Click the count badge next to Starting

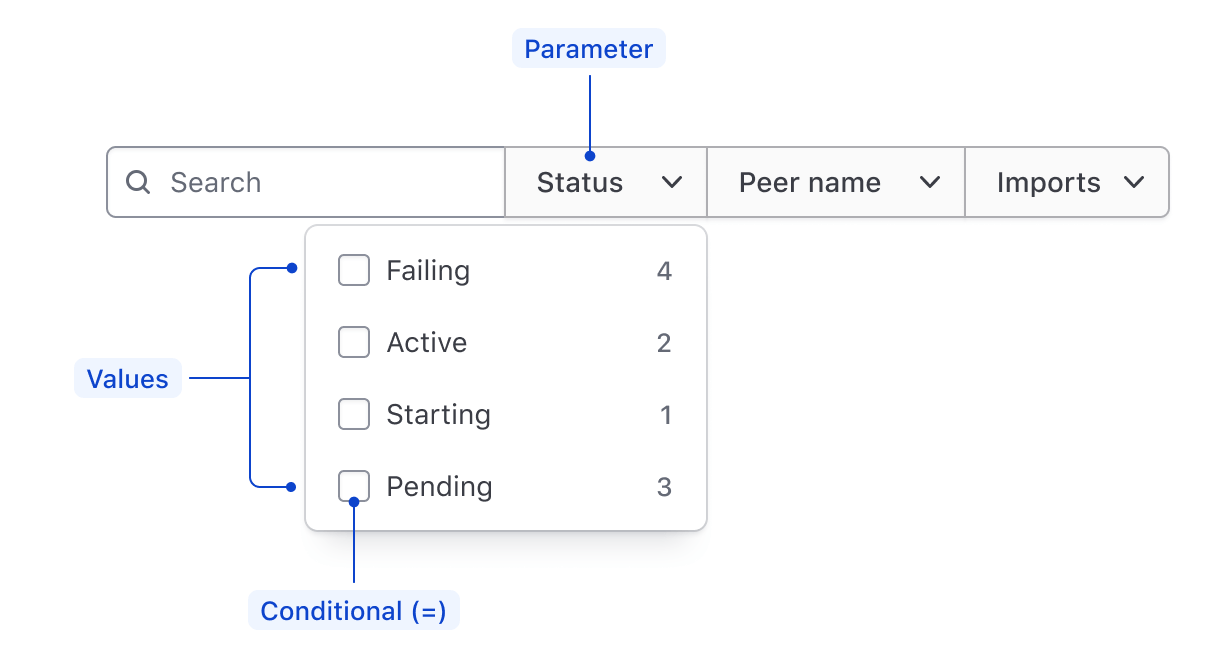tap(665, 414)
